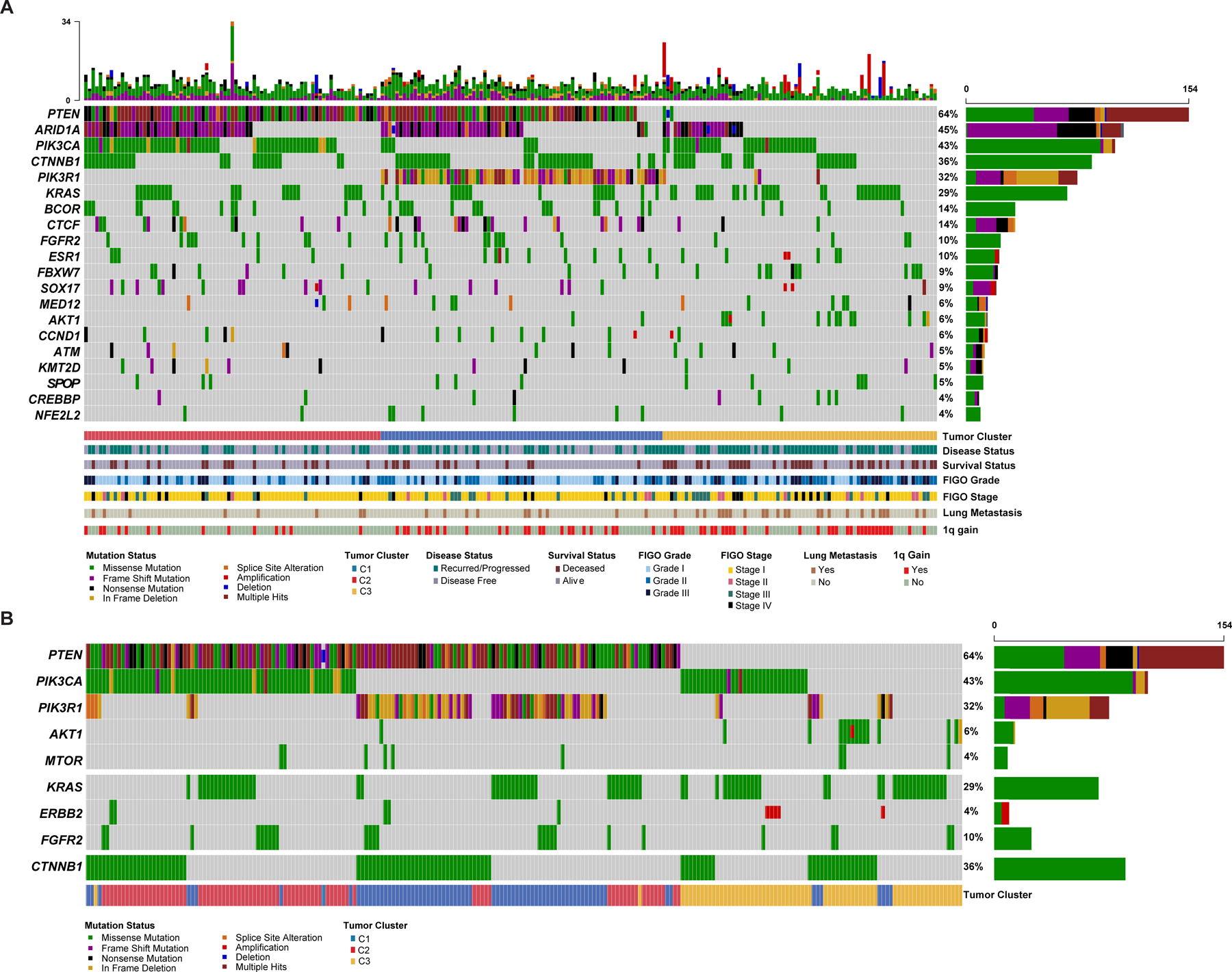Click the MED12 gene label
This screenshot has width=1232, height=972.
pos(60,305)
